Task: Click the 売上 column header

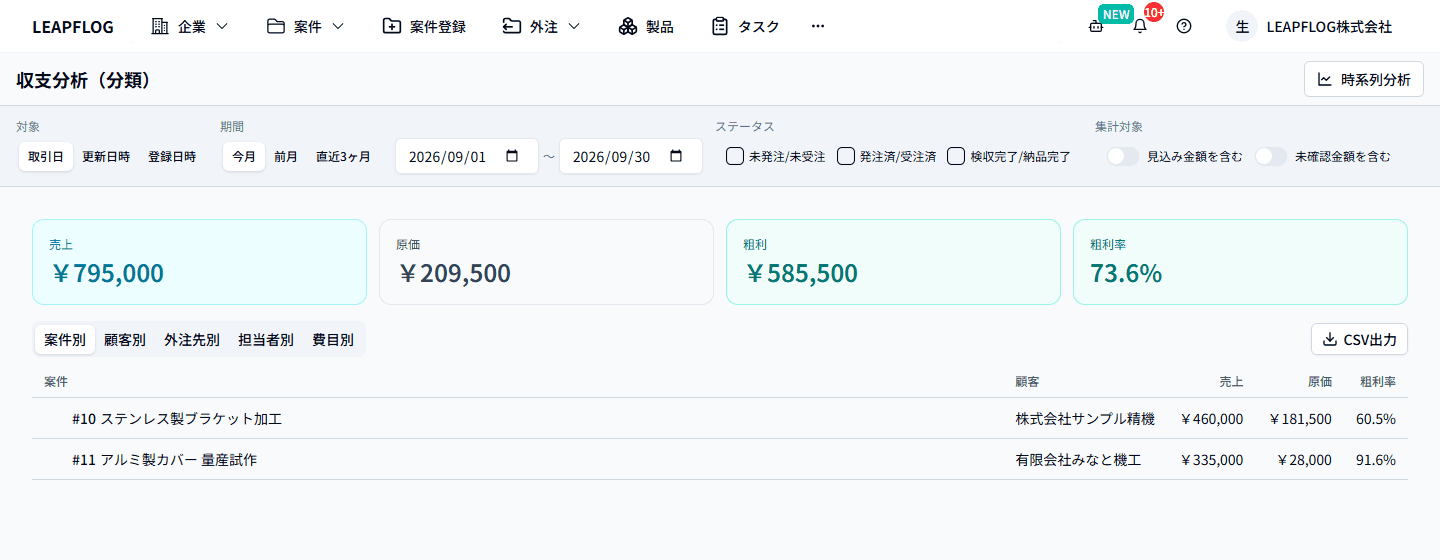Action: pos(1231,381)
